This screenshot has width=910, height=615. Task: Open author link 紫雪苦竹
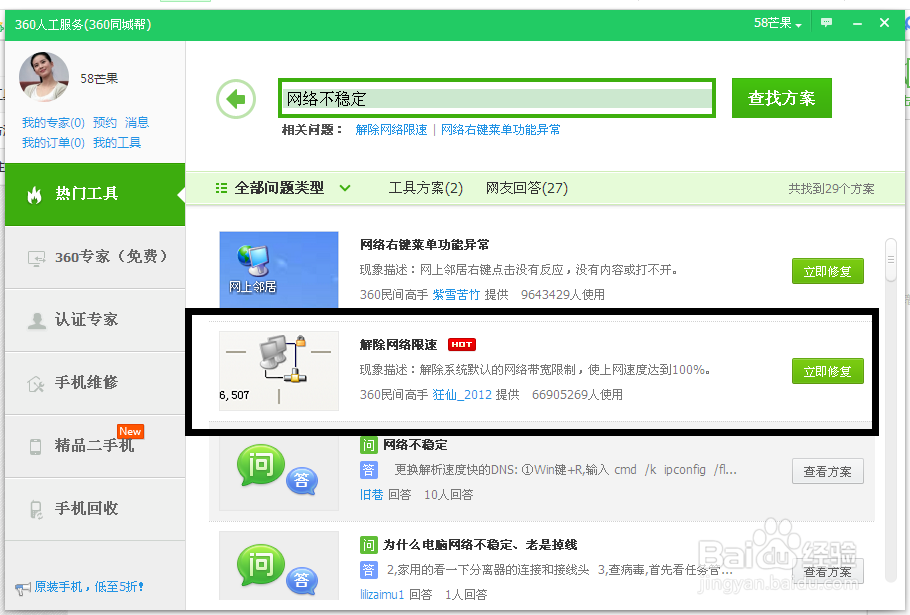(x=456, y=295)
